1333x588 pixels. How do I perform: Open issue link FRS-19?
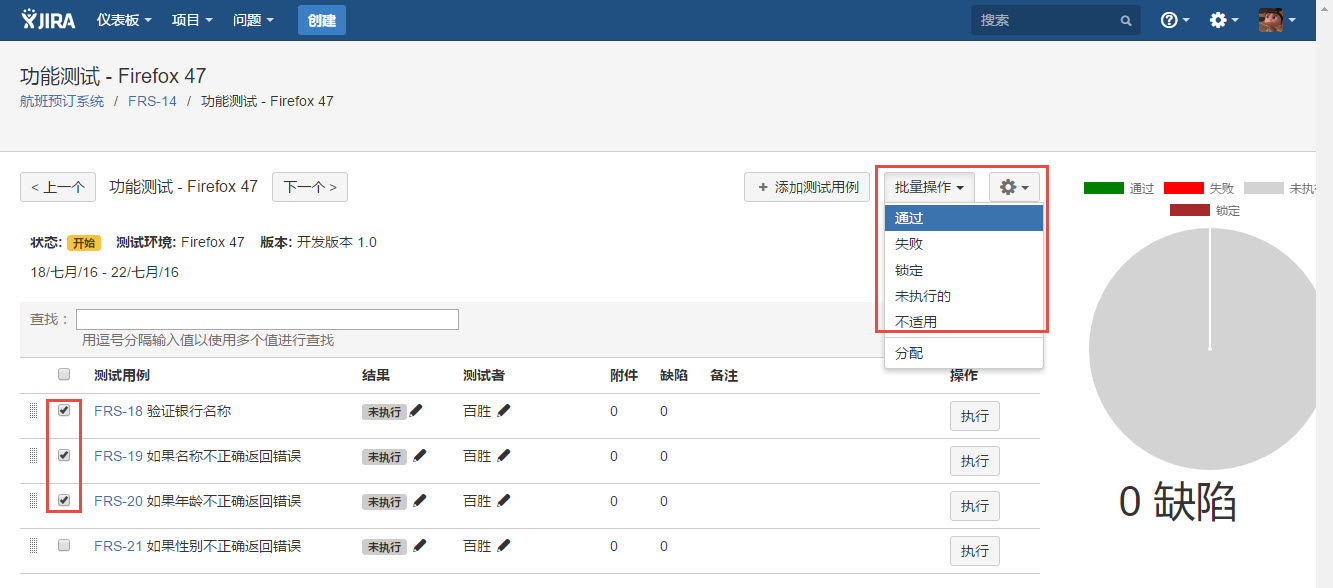[x=118, y=456]
